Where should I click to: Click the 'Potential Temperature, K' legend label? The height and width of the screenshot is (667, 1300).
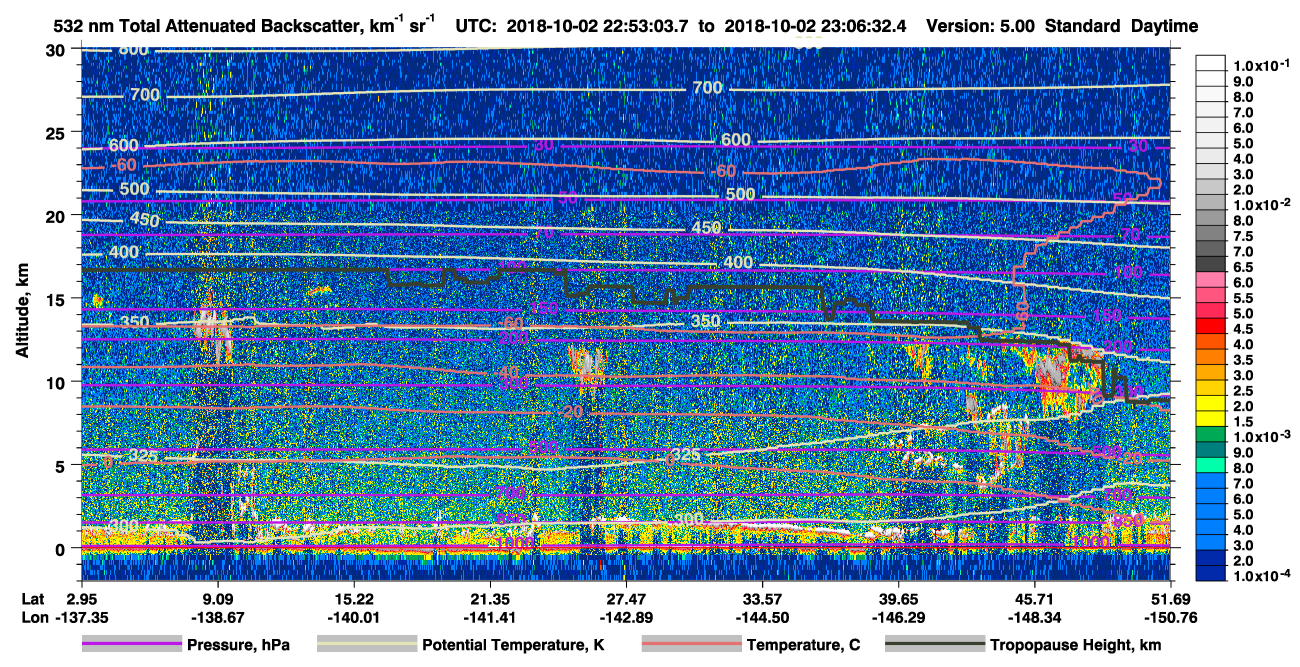514,646
